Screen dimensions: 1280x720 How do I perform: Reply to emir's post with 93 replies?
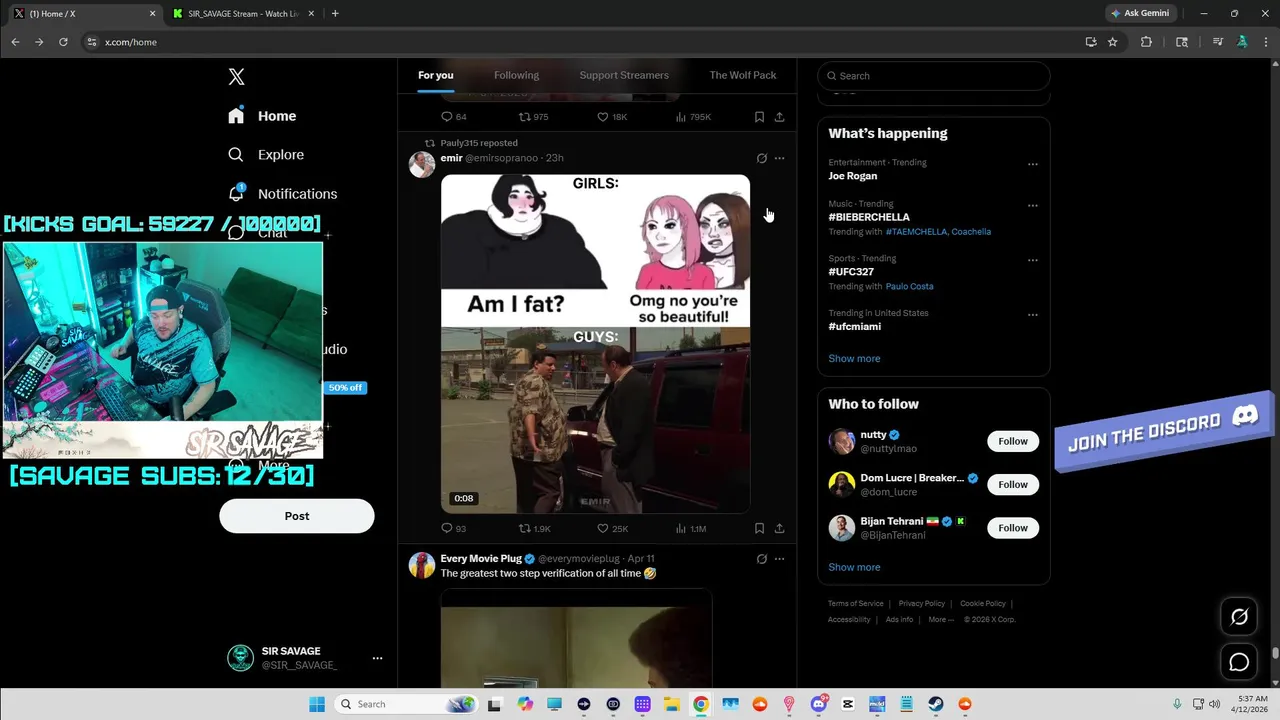(x=454, y=529)
